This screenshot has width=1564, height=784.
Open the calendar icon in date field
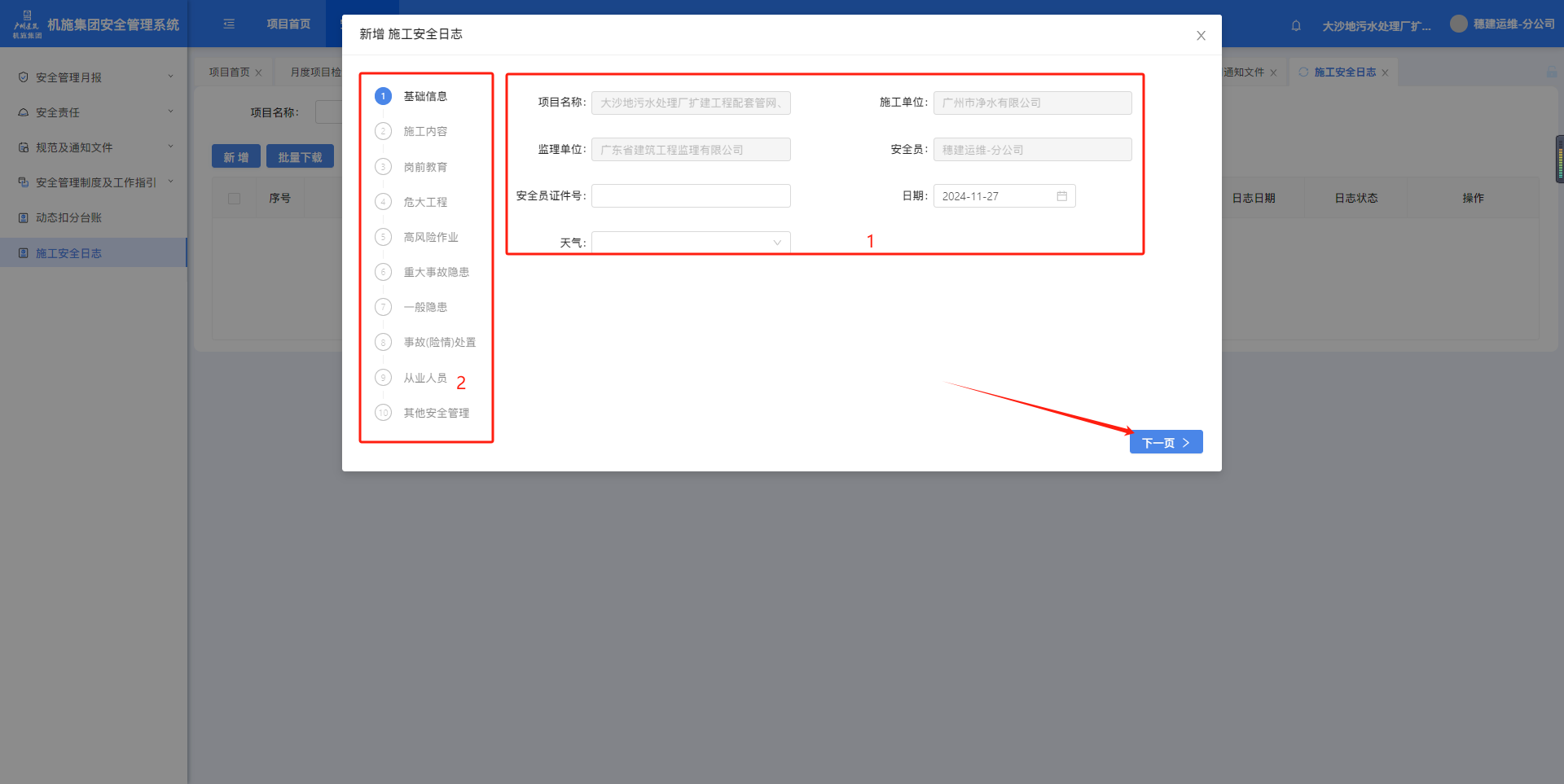[x=1061, y=196]
